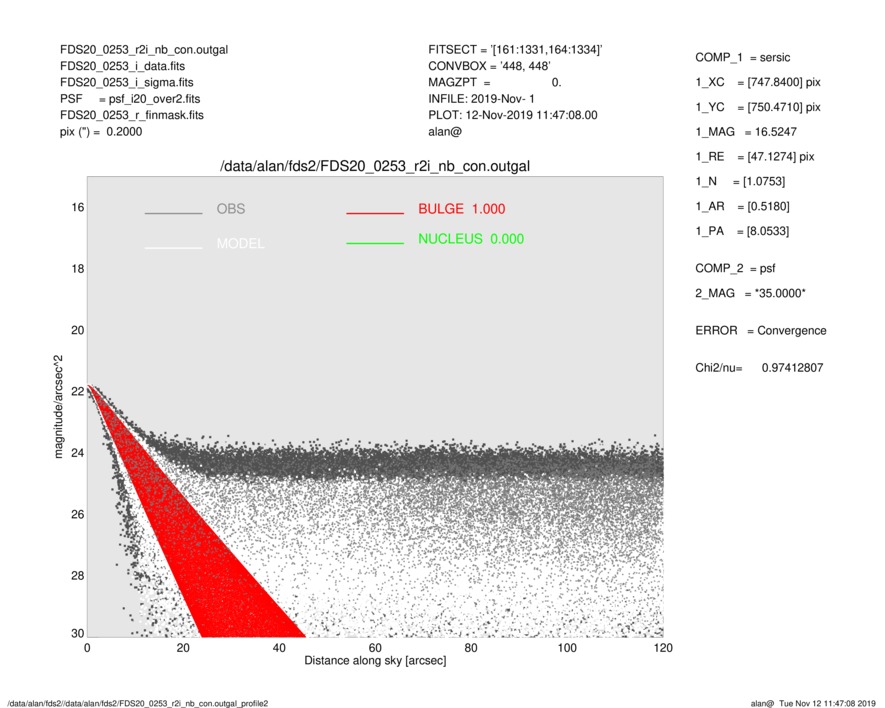Click the '1_PA = [8.0533]' position angle
The image size is (885, 708).
click(x=742, y=231)
